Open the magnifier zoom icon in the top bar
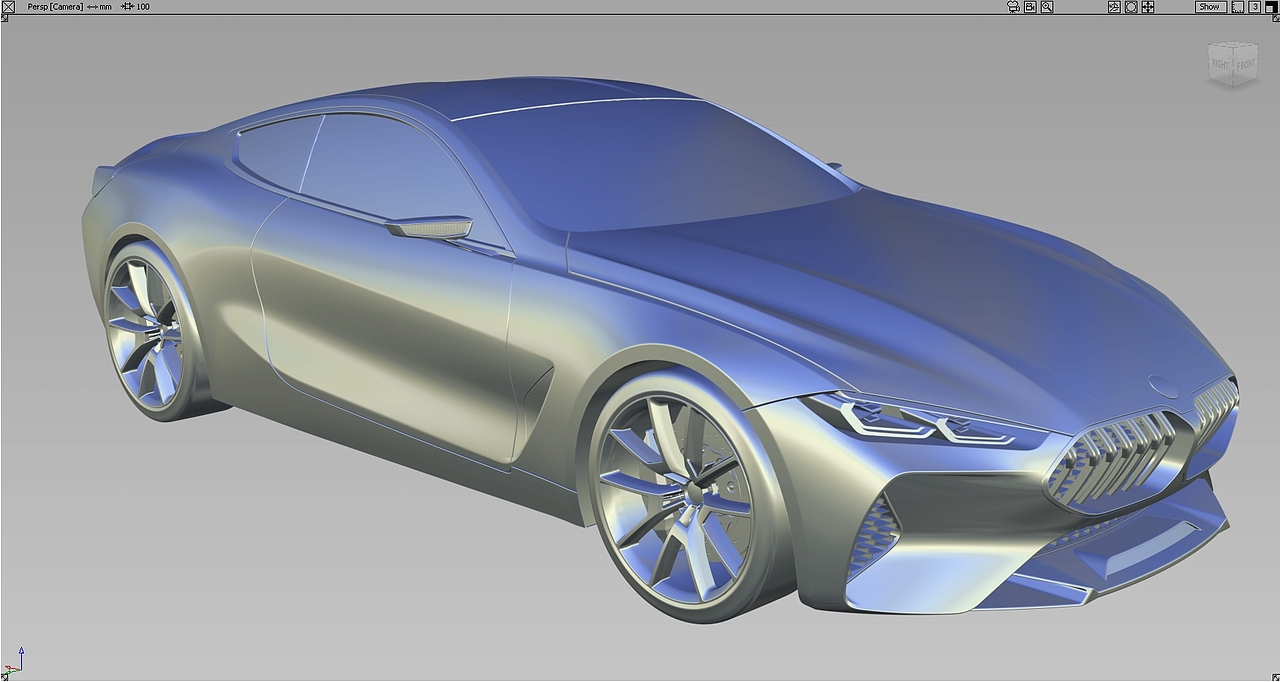The width and height of the screenshot is (1280, 682). tap(1045, 6)
